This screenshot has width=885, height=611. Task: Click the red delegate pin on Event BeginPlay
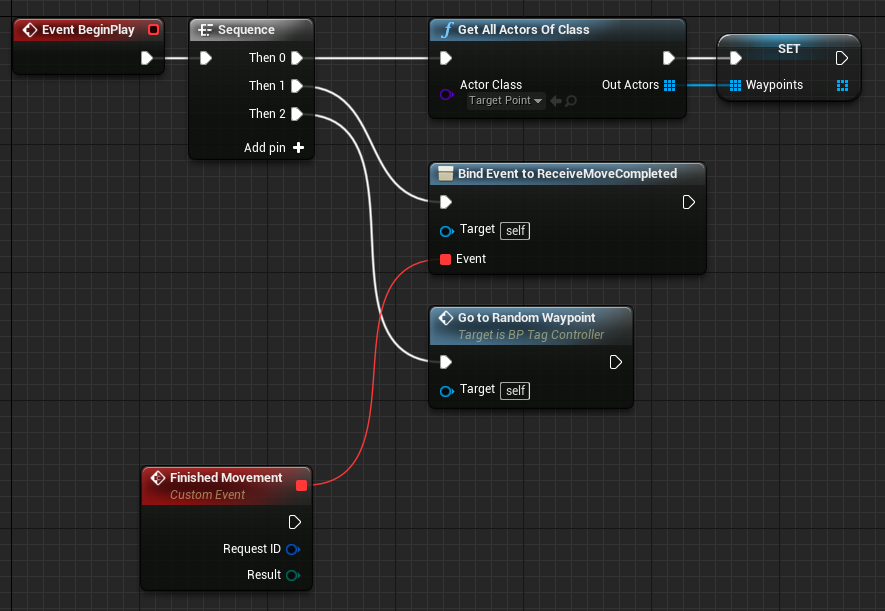click(153, 30)
